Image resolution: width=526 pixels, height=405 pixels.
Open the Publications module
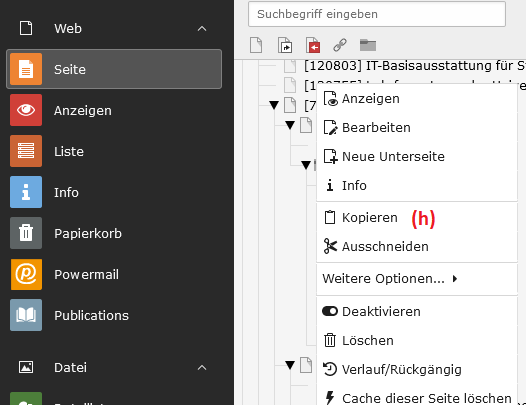pos(114,315)
